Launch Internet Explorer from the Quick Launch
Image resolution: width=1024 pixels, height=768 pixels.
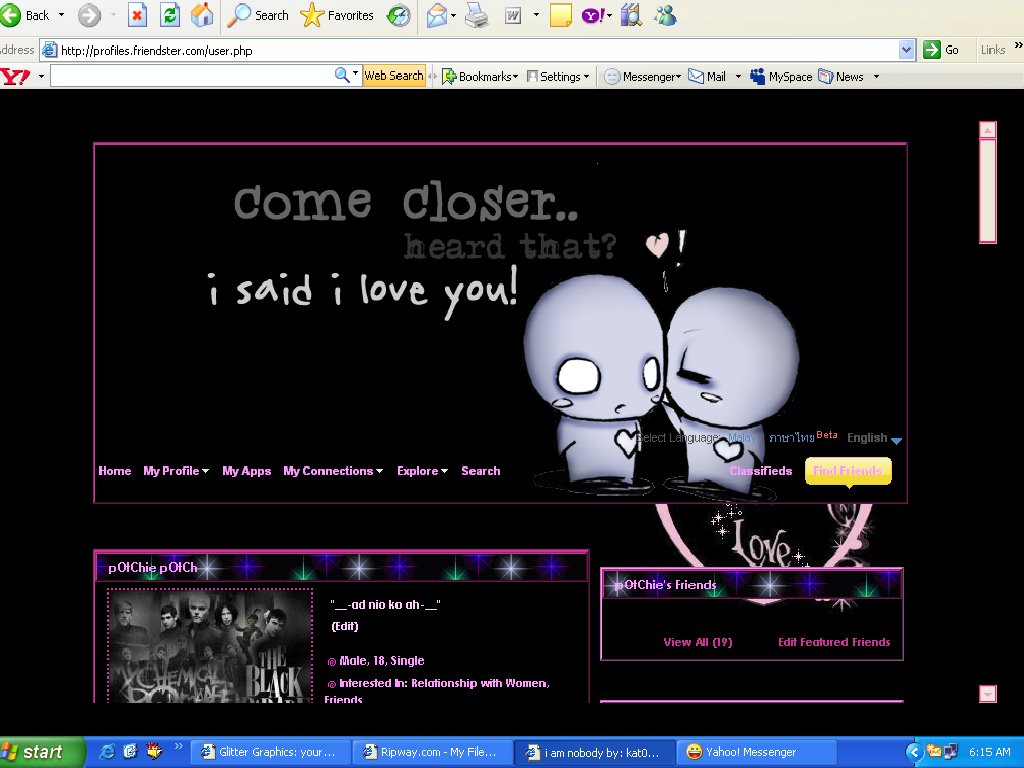tap(106, 752)
